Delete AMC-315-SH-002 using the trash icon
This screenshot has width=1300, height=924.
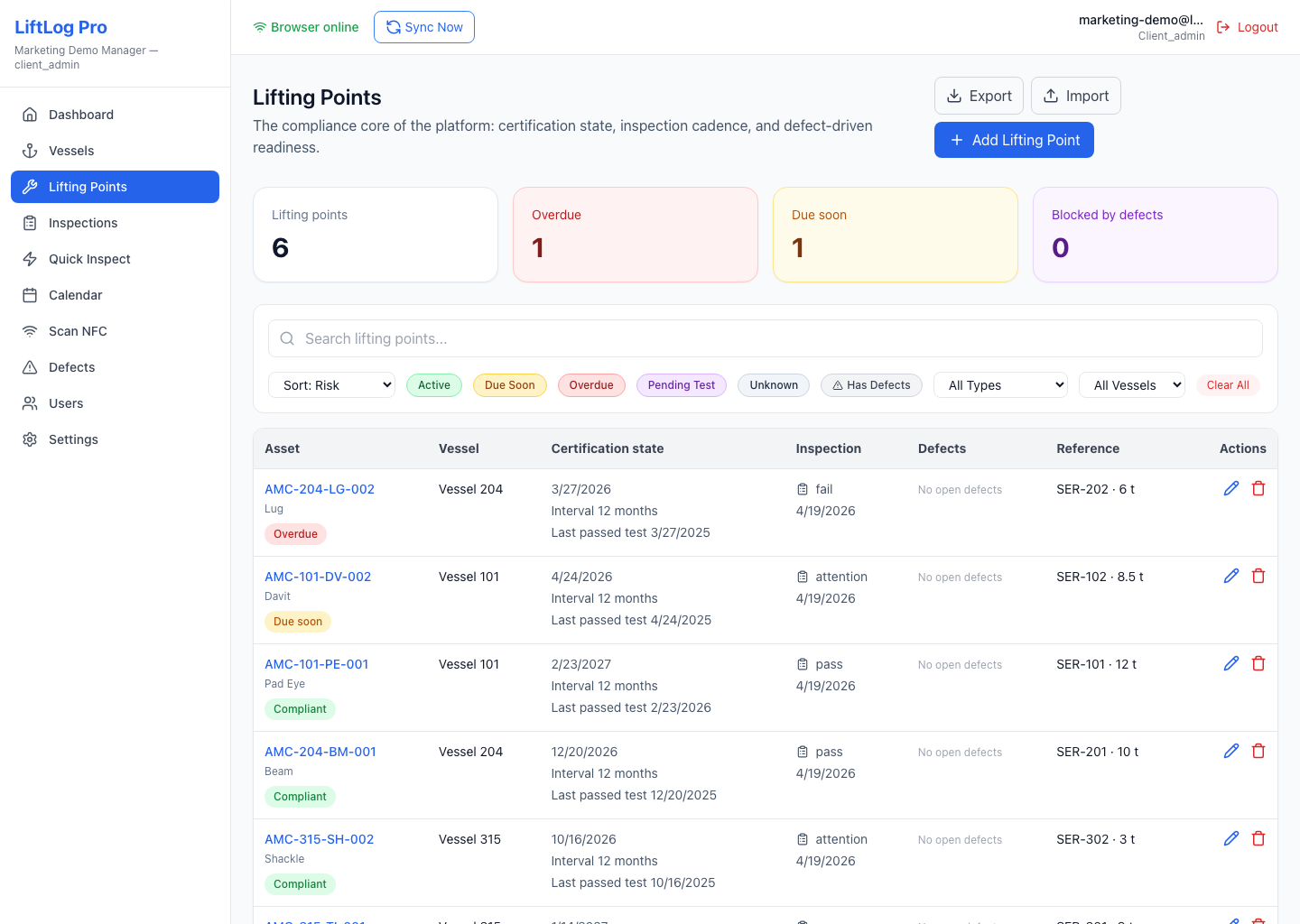pos(1258,838)
